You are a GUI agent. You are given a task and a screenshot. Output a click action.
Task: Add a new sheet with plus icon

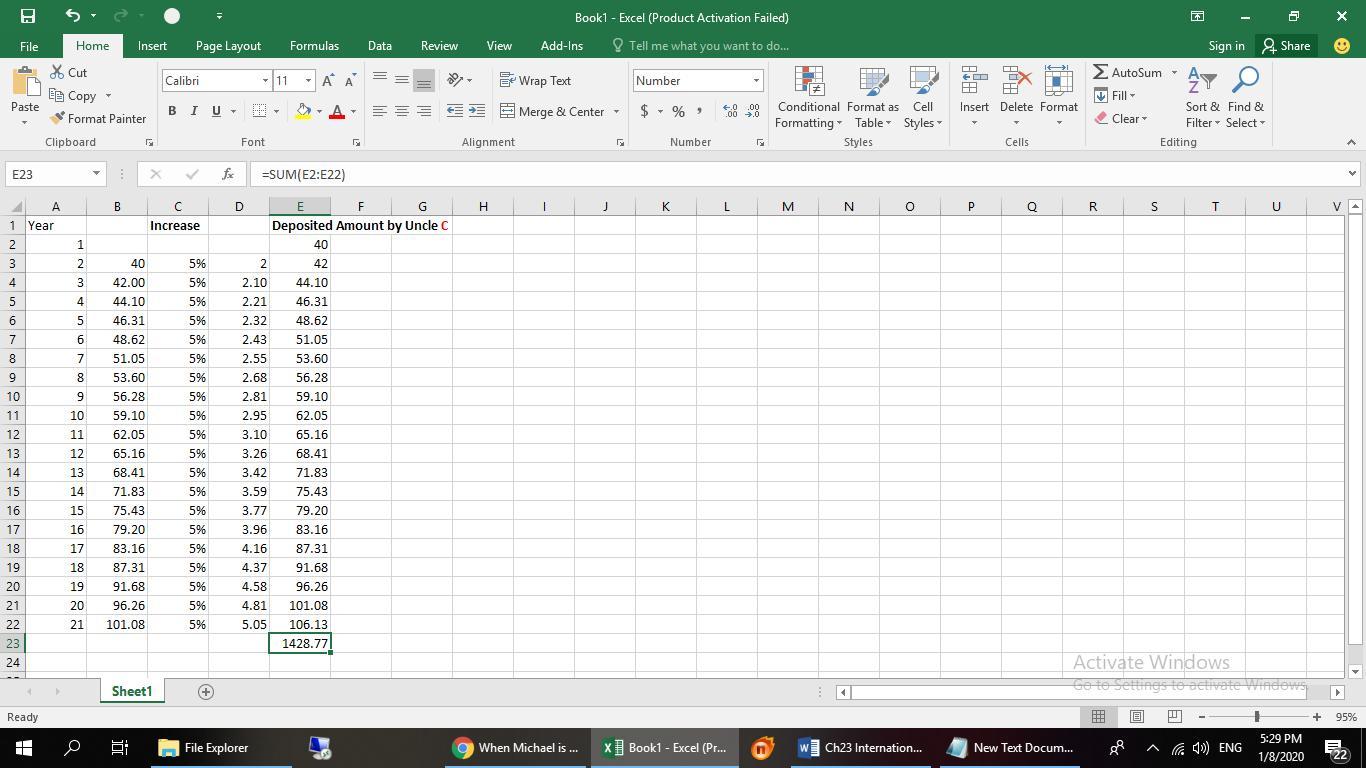(206, 692)
